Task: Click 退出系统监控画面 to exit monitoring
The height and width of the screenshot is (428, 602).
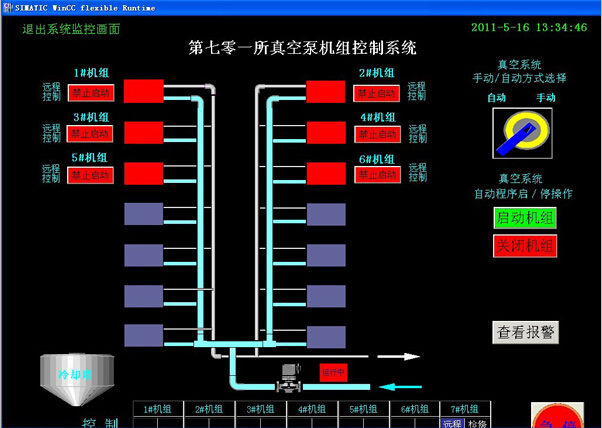Action: tap(72, 28)
